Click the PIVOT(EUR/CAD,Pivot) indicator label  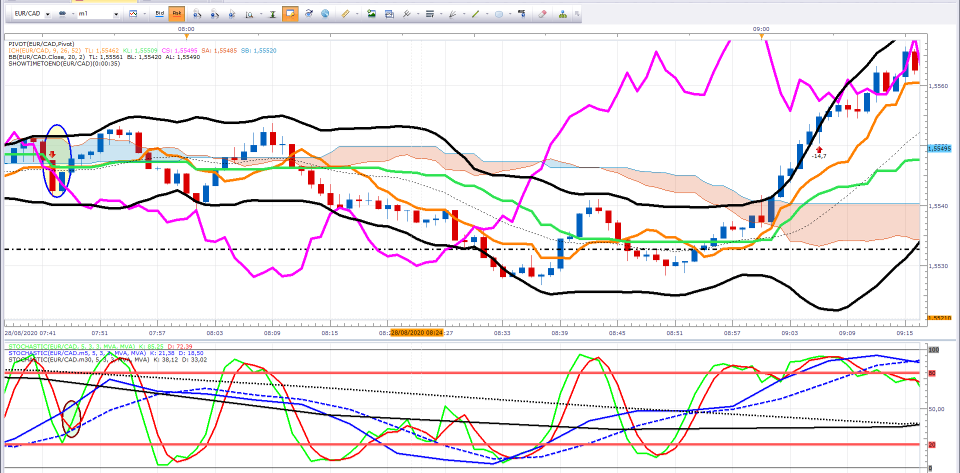tap(42, 44)
